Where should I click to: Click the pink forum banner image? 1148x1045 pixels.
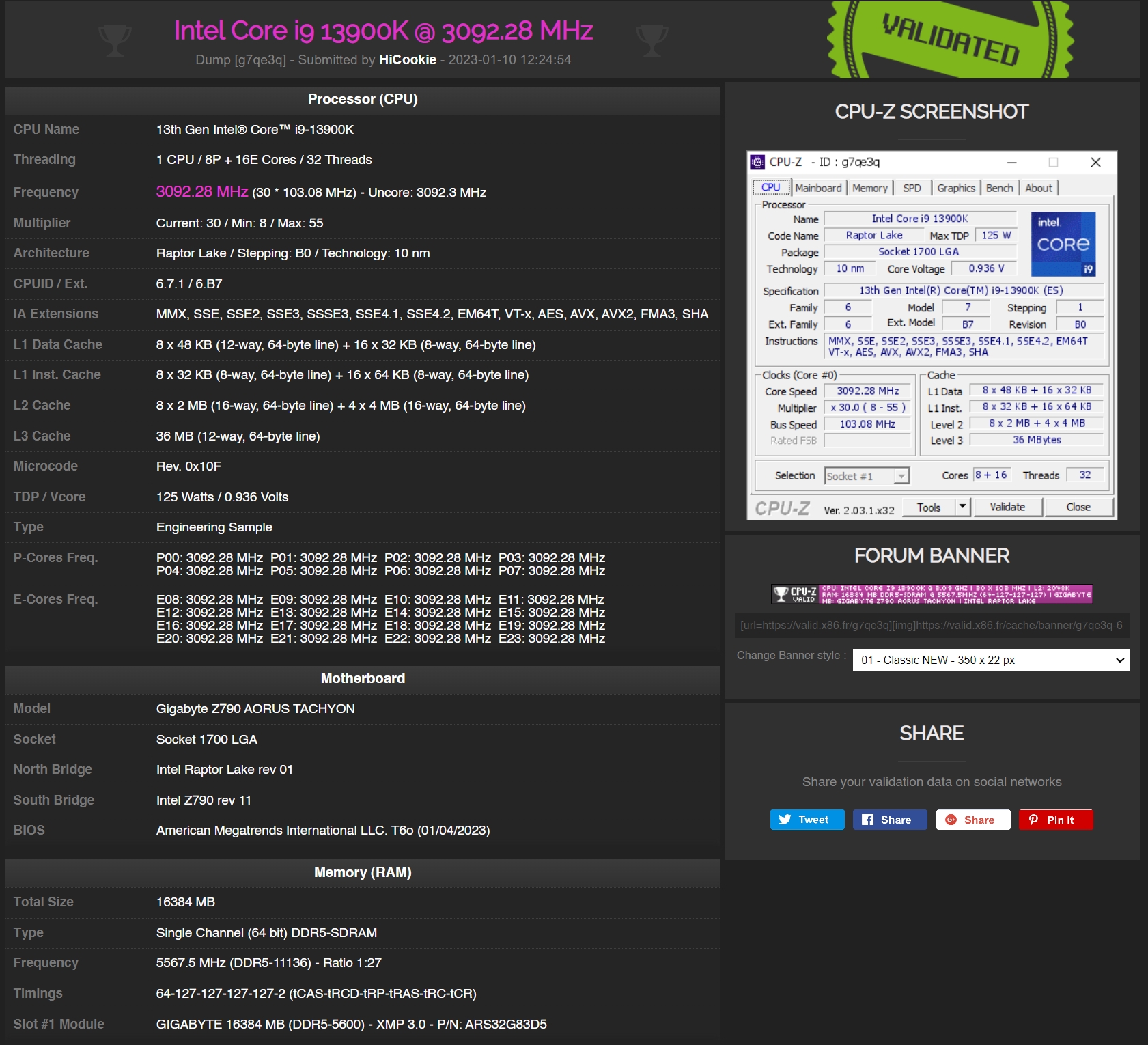pyautogui.click(x=932, y=594)
